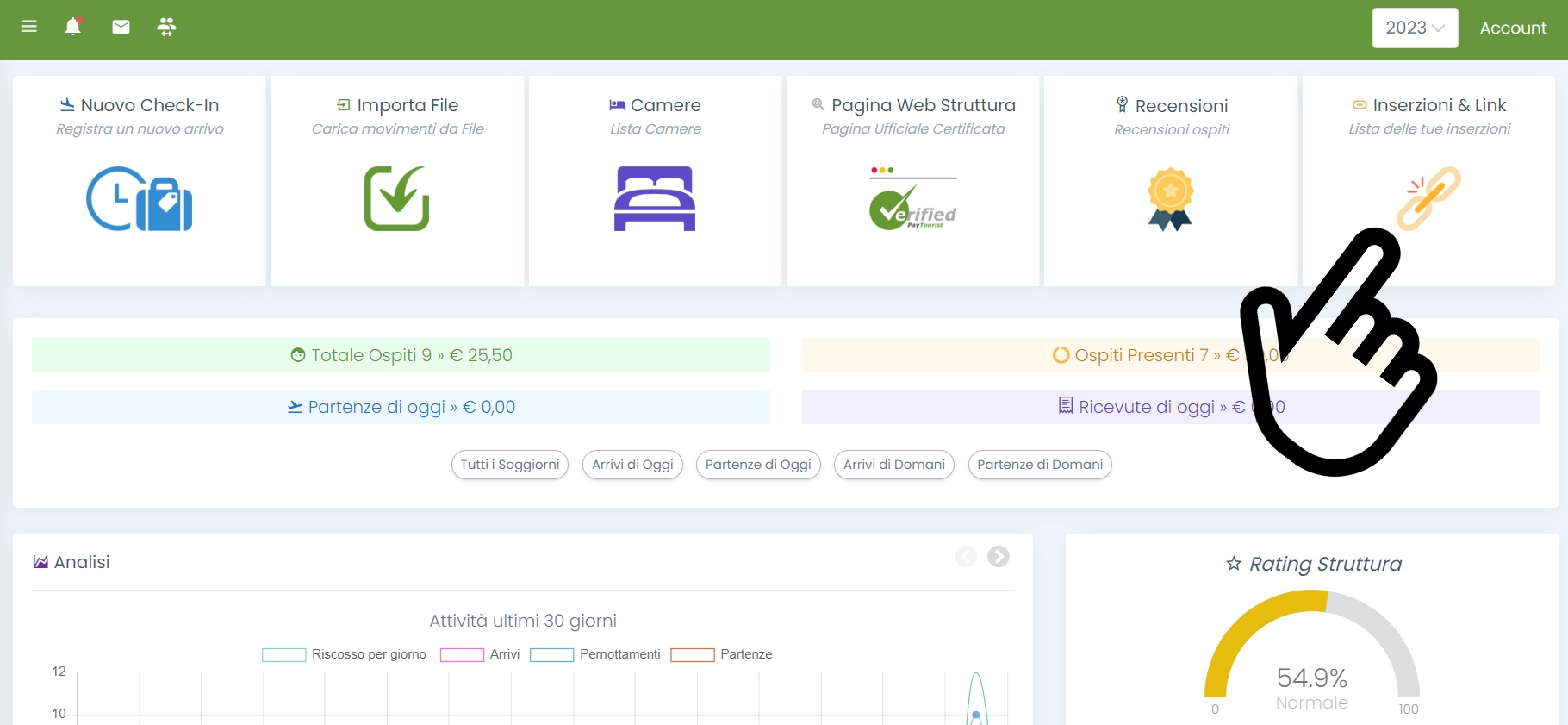
Task: Open the Importa File title link
Action: pos(397,105)
